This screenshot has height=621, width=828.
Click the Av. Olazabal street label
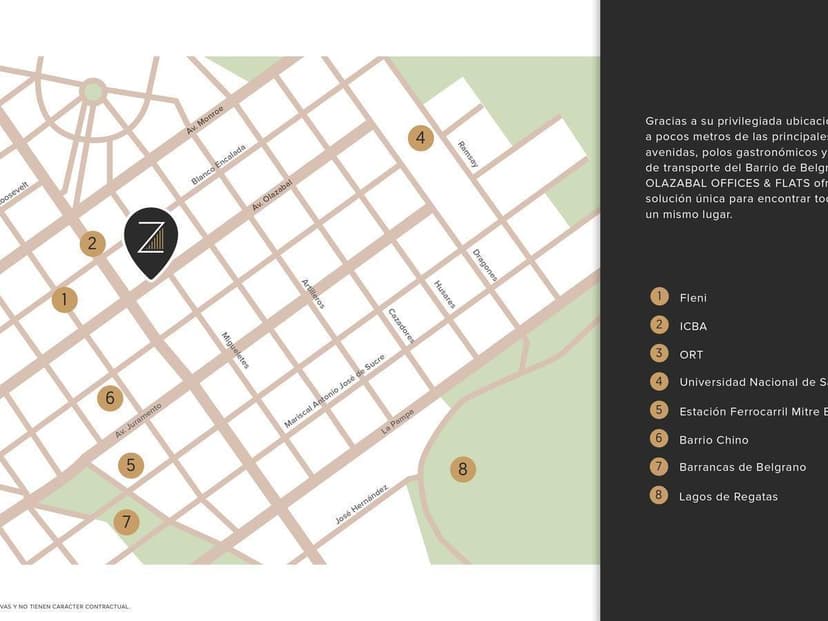272,196
